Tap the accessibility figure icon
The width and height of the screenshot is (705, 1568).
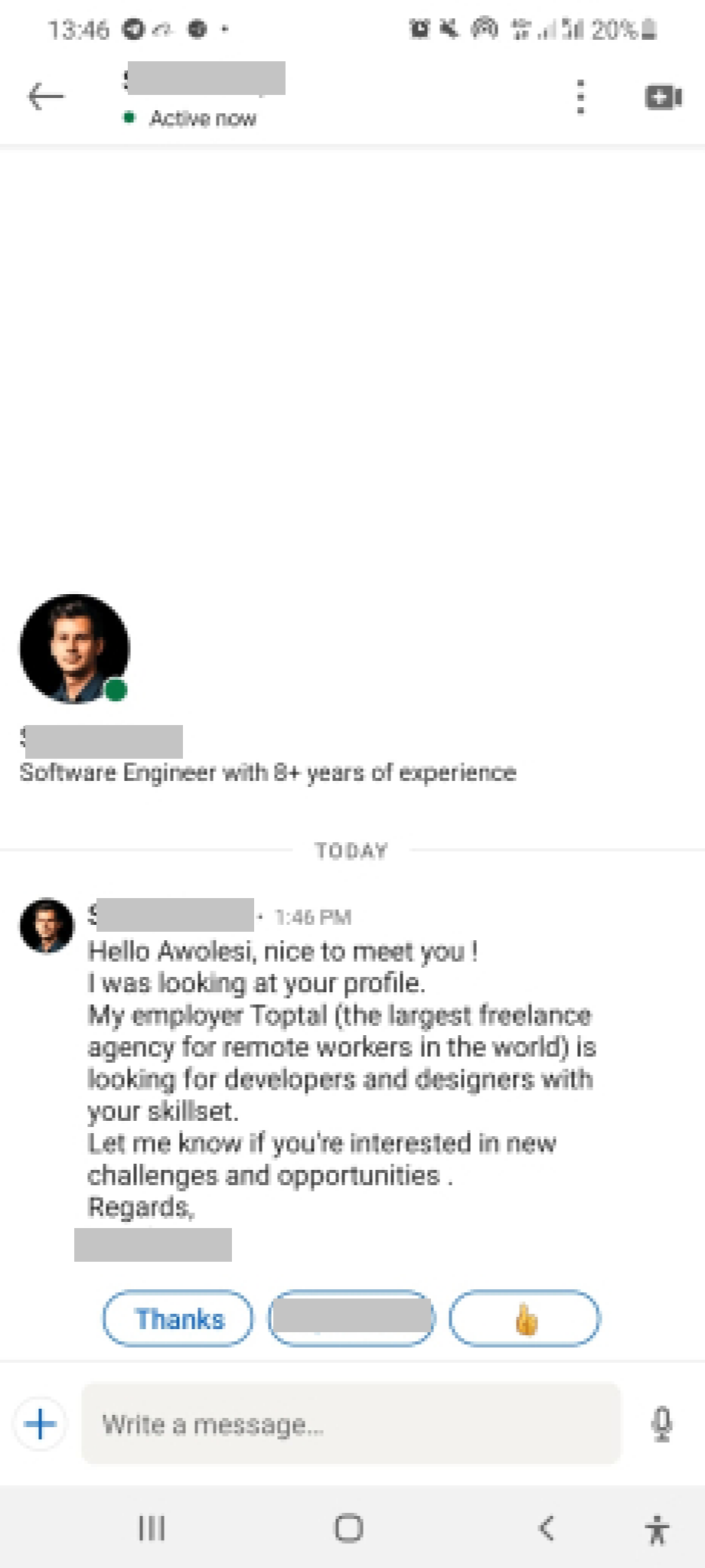coord(657,1529)
